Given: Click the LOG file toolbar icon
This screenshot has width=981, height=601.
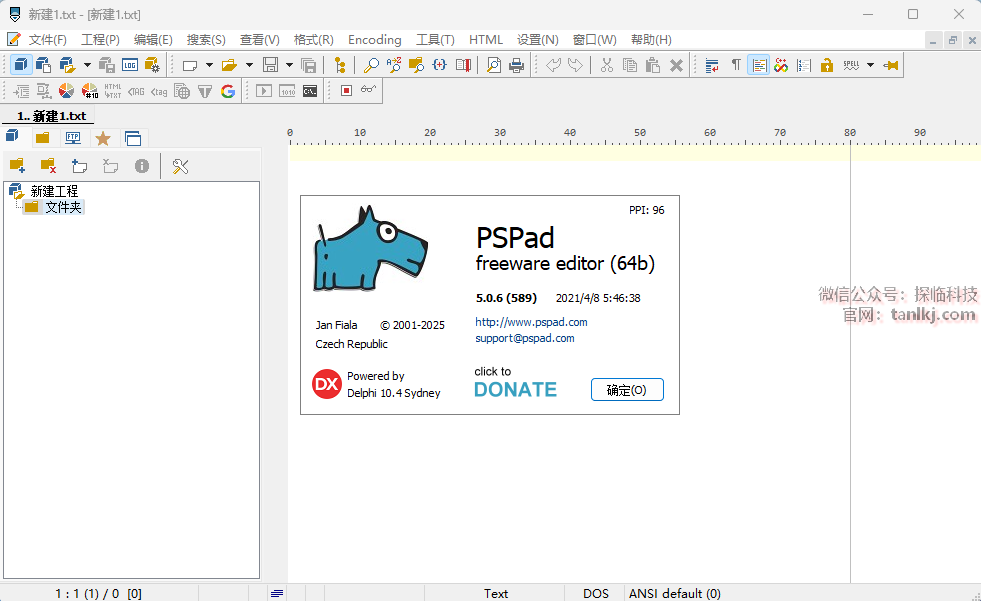Looking at the screenshot, I should pyautogui.click(x=130, y=65).
